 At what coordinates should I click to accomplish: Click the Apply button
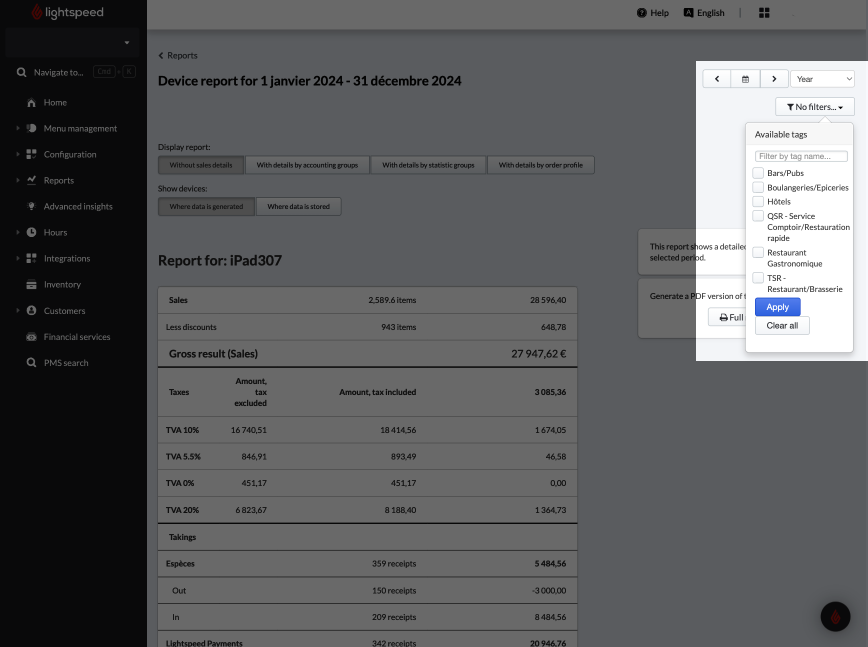pyautogui.click(x=778, y=307)
